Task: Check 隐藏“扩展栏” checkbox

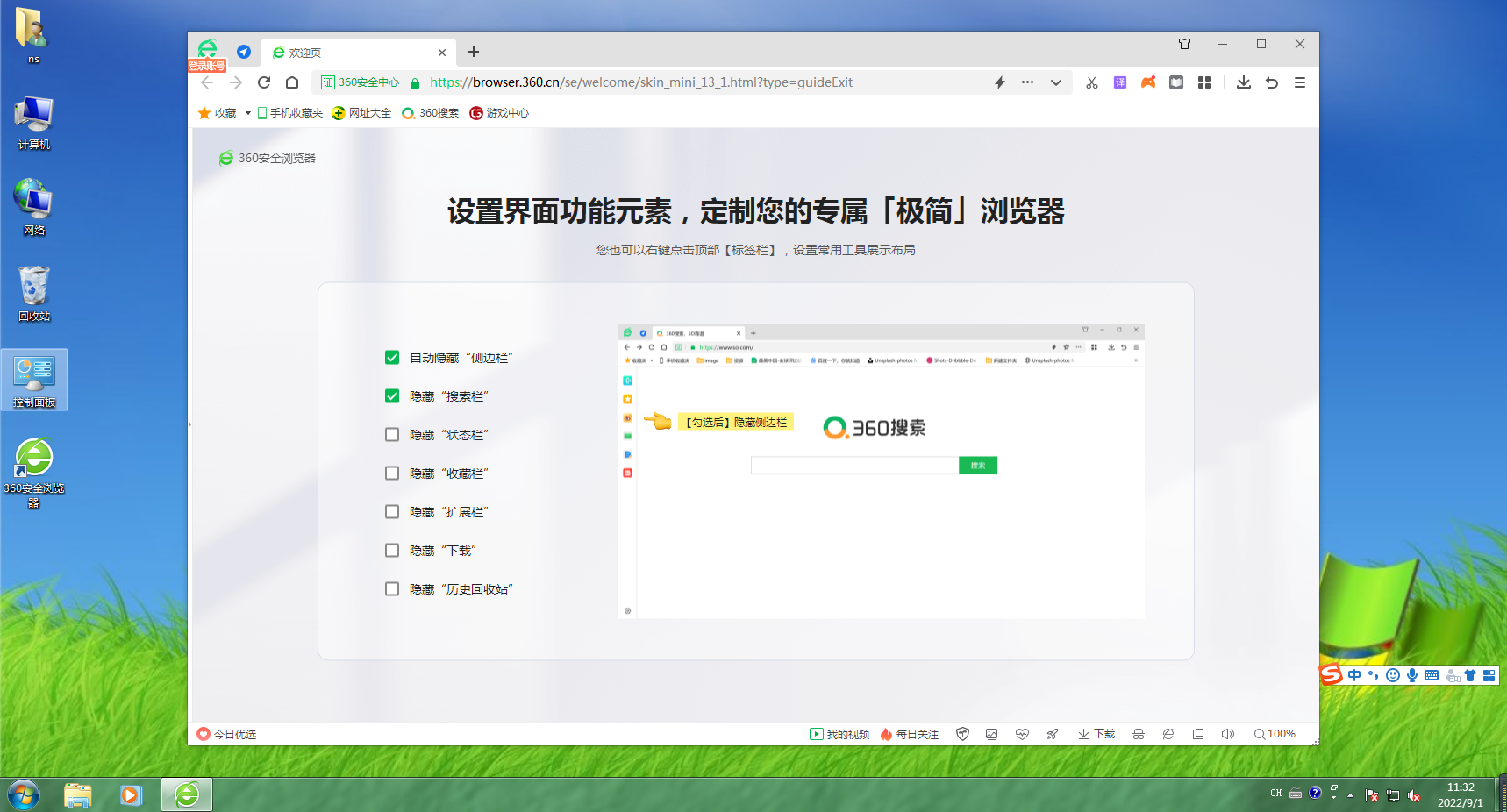Action: pos(392,512)
